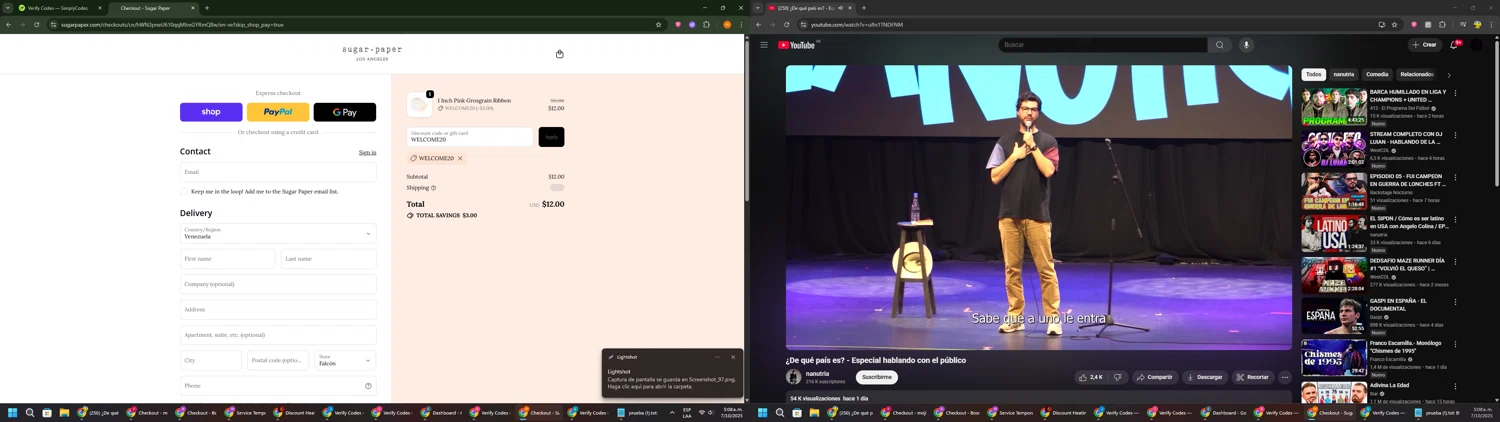Pay with the Shop Pay button
Image resolution: width=1500 pixels, height=422 pixels.
[x=211, y=112]
